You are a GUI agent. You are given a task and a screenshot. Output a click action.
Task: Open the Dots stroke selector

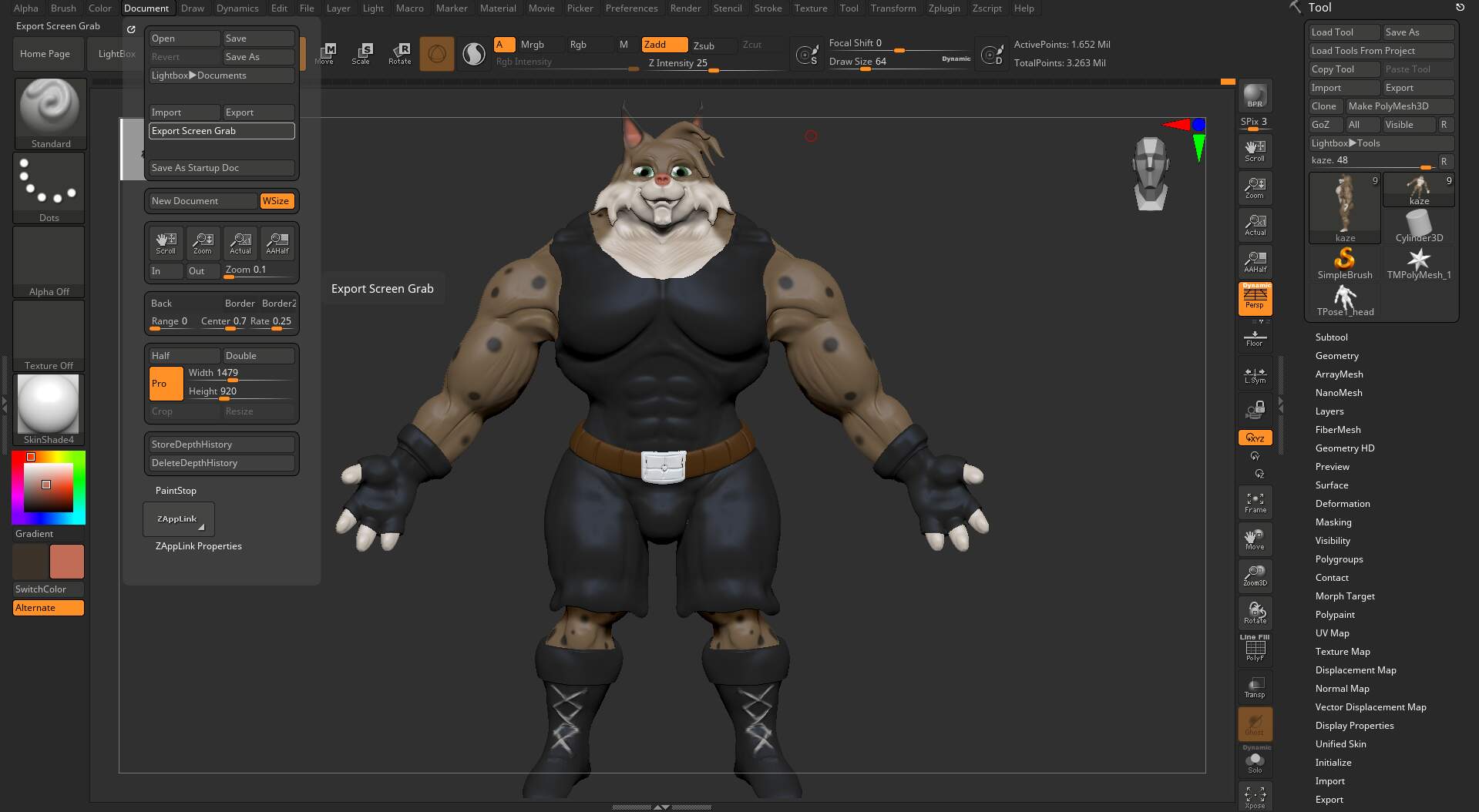tap(49, 188)
